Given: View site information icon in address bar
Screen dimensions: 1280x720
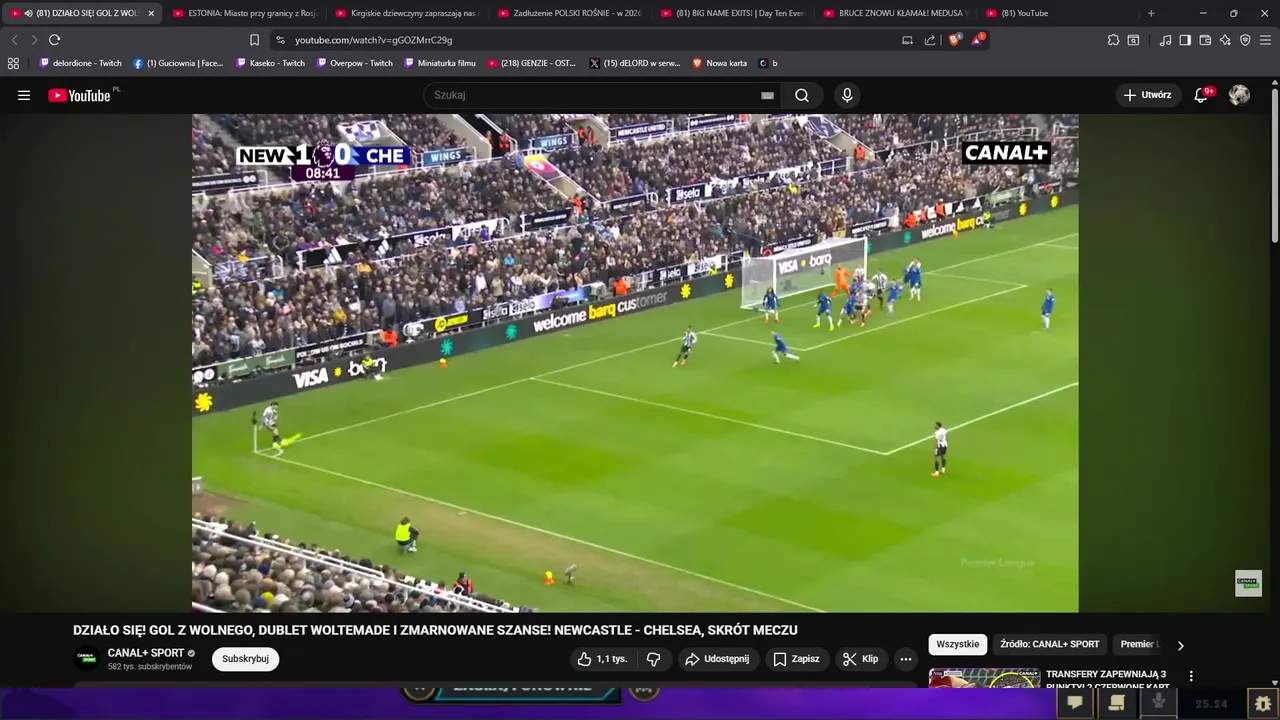Looking at the screenshot, I should (x=280, y=40).
